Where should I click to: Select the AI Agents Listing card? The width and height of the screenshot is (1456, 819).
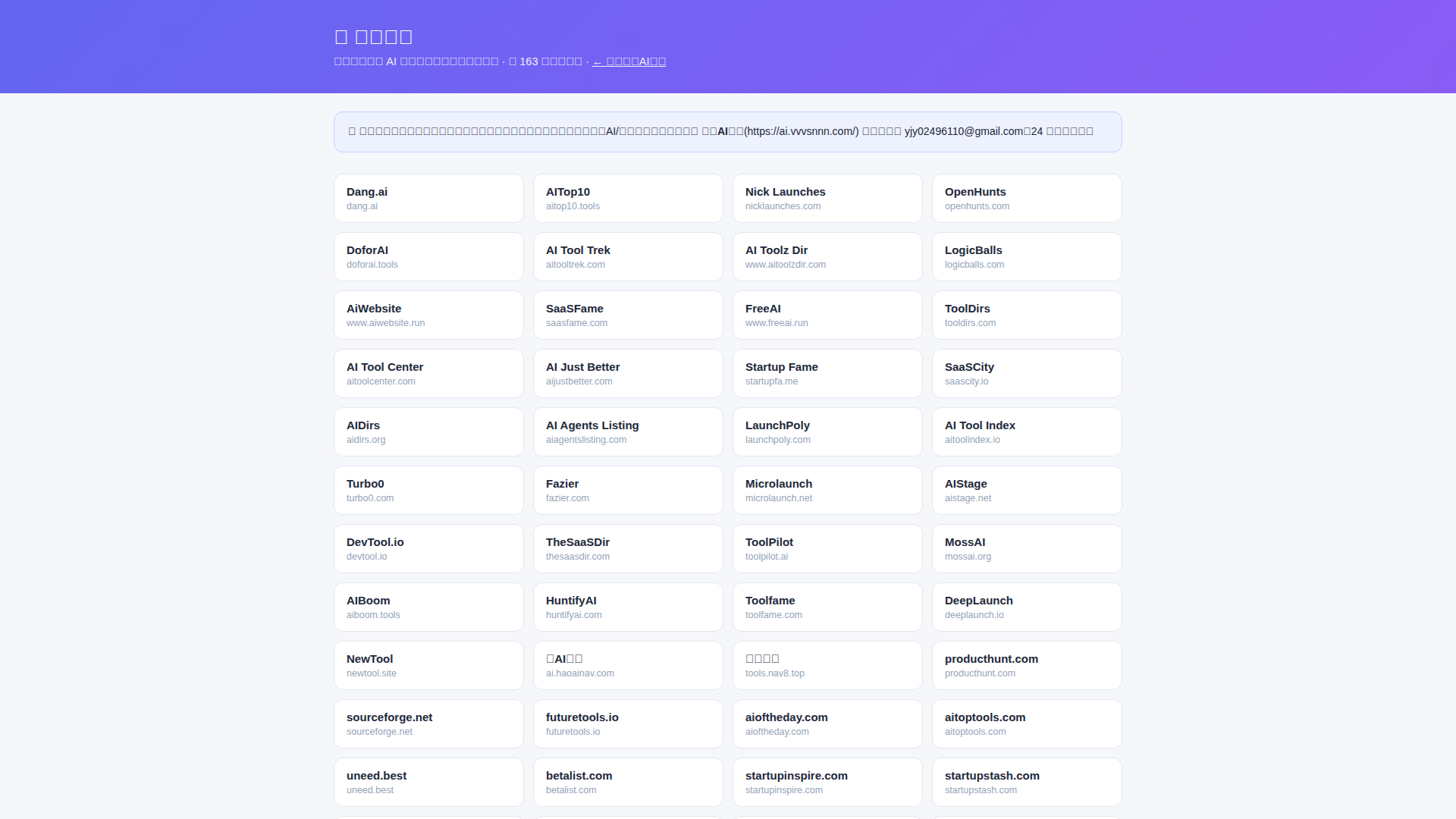pos(628,431)
